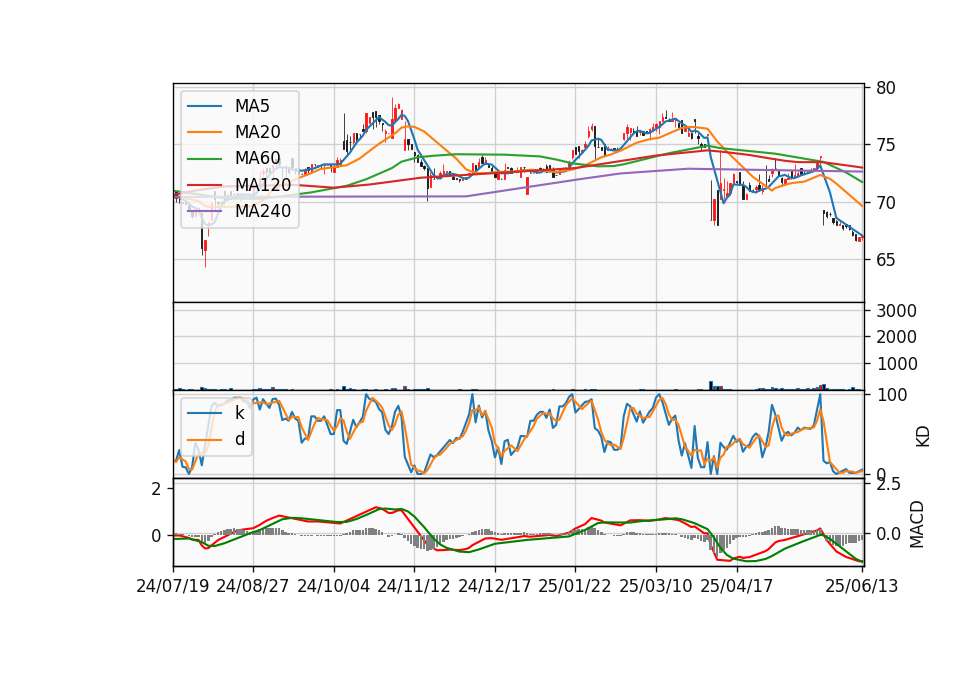Viewport: 960px width, 690px height.
Task: Click the price axis value 70
Action: pos(885,203)
